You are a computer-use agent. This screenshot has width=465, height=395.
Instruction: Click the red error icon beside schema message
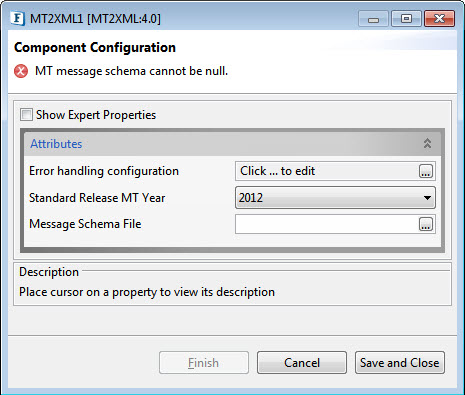[x=21, y=71]
